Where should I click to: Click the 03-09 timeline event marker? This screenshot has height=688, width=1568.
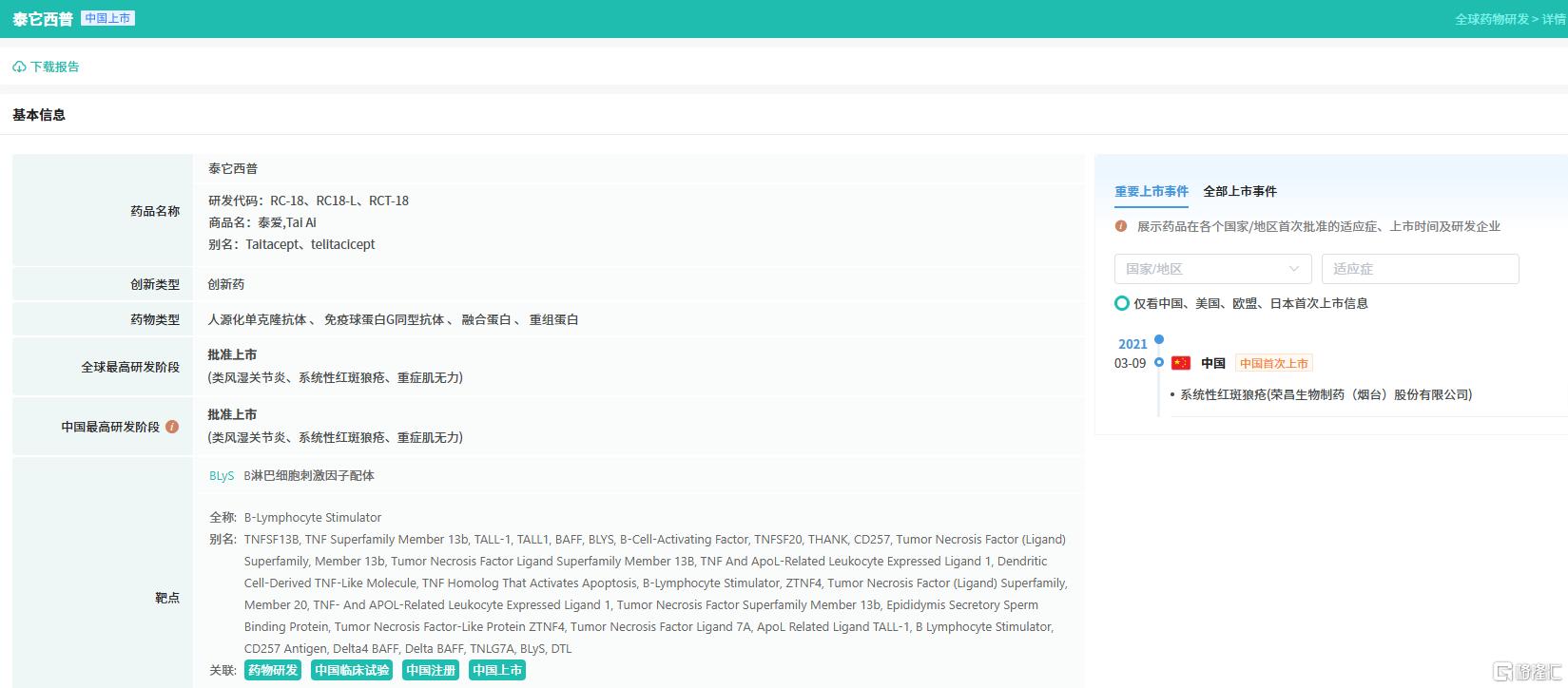1158,362
